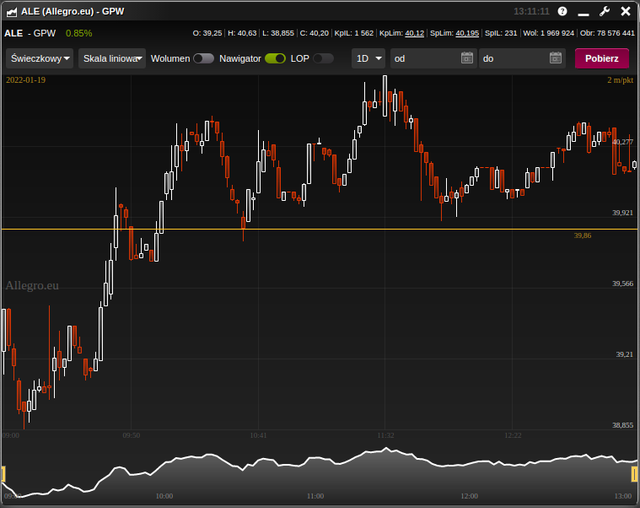Open the Świeczkowy chart type dropdown
This screenshot has width=640, height=508.
(40, 58)
